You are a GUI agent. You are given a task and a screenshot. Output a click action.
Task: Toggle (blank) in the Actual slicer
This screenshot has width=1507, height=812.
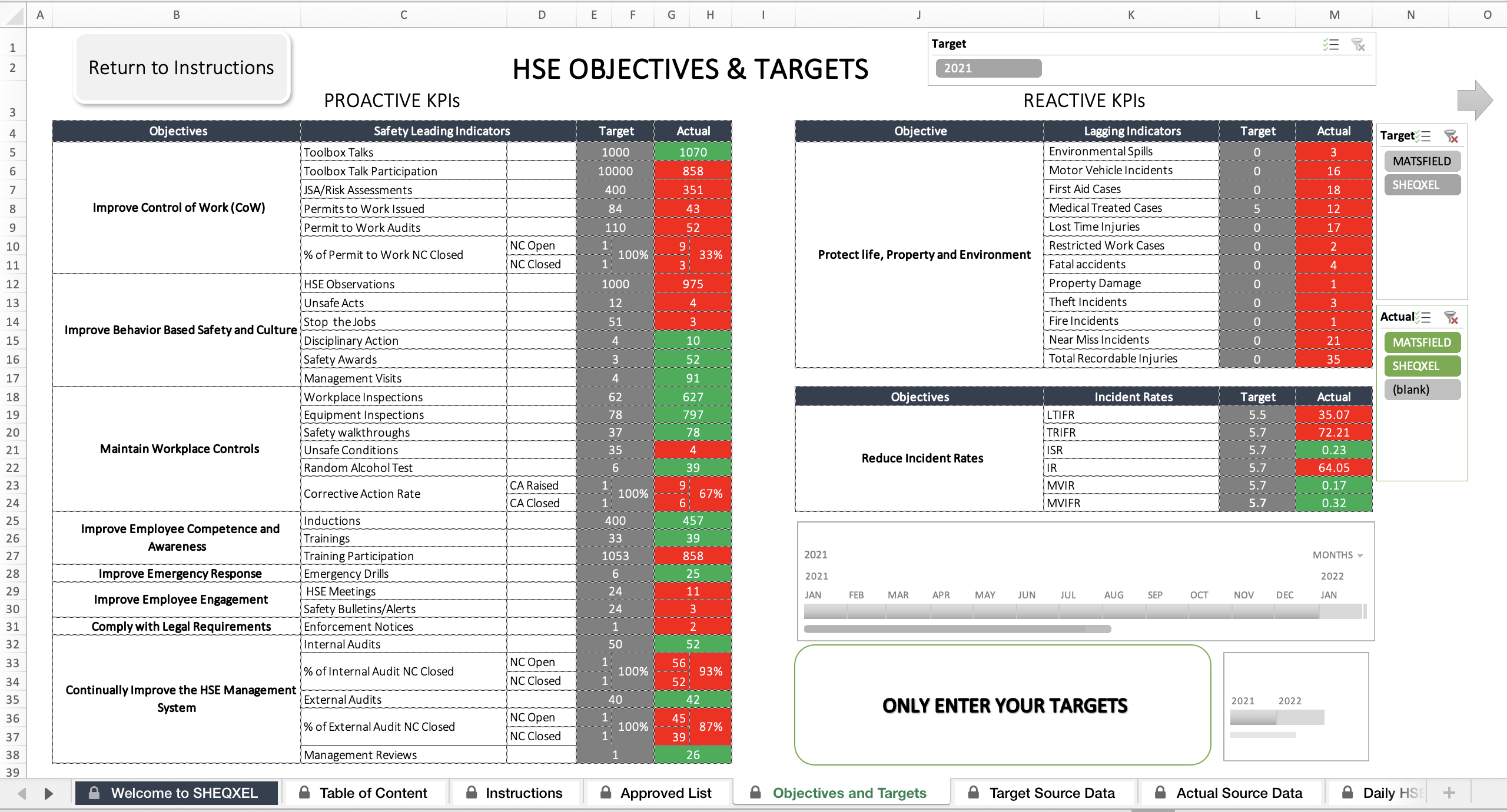(x=1422, y=390)
